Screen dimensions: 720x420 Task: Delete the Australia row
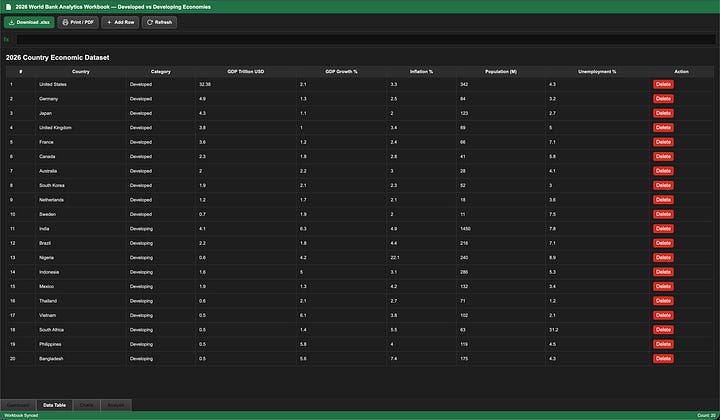(663, 171)
